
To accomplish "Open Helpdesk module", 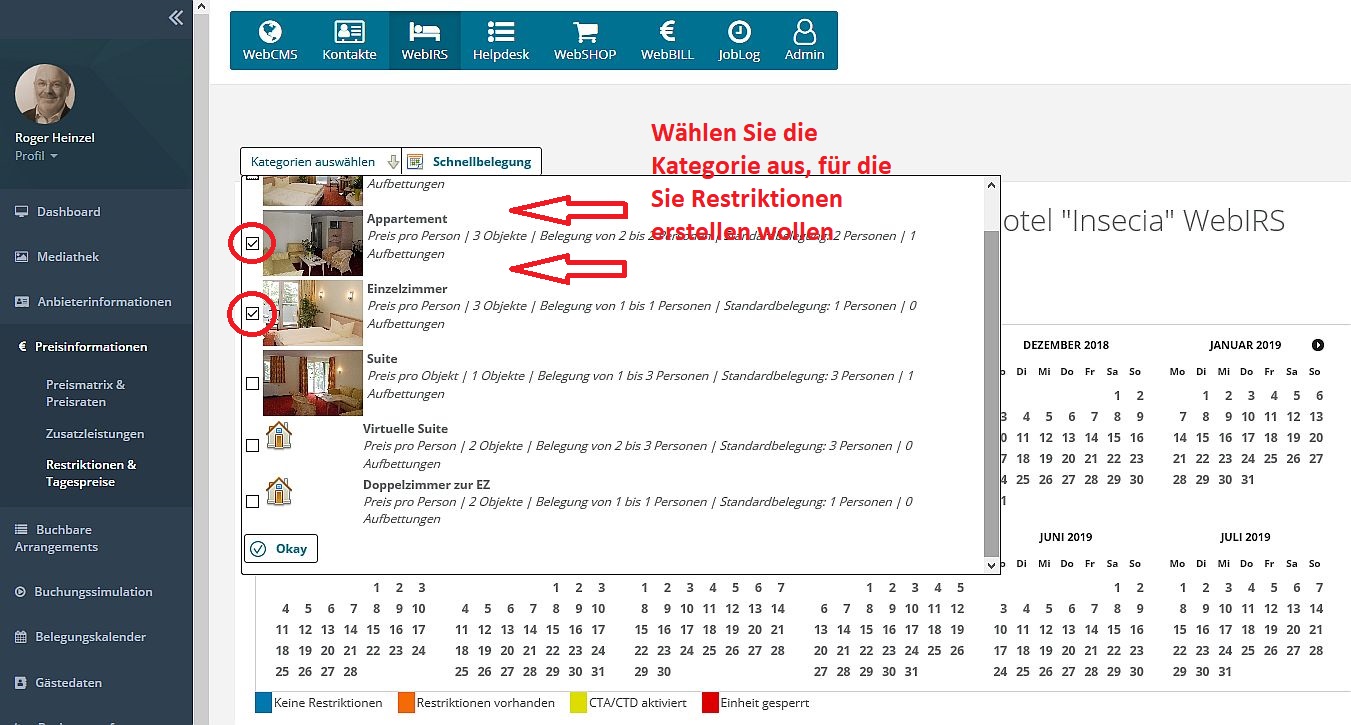I will tap(501, 41).
